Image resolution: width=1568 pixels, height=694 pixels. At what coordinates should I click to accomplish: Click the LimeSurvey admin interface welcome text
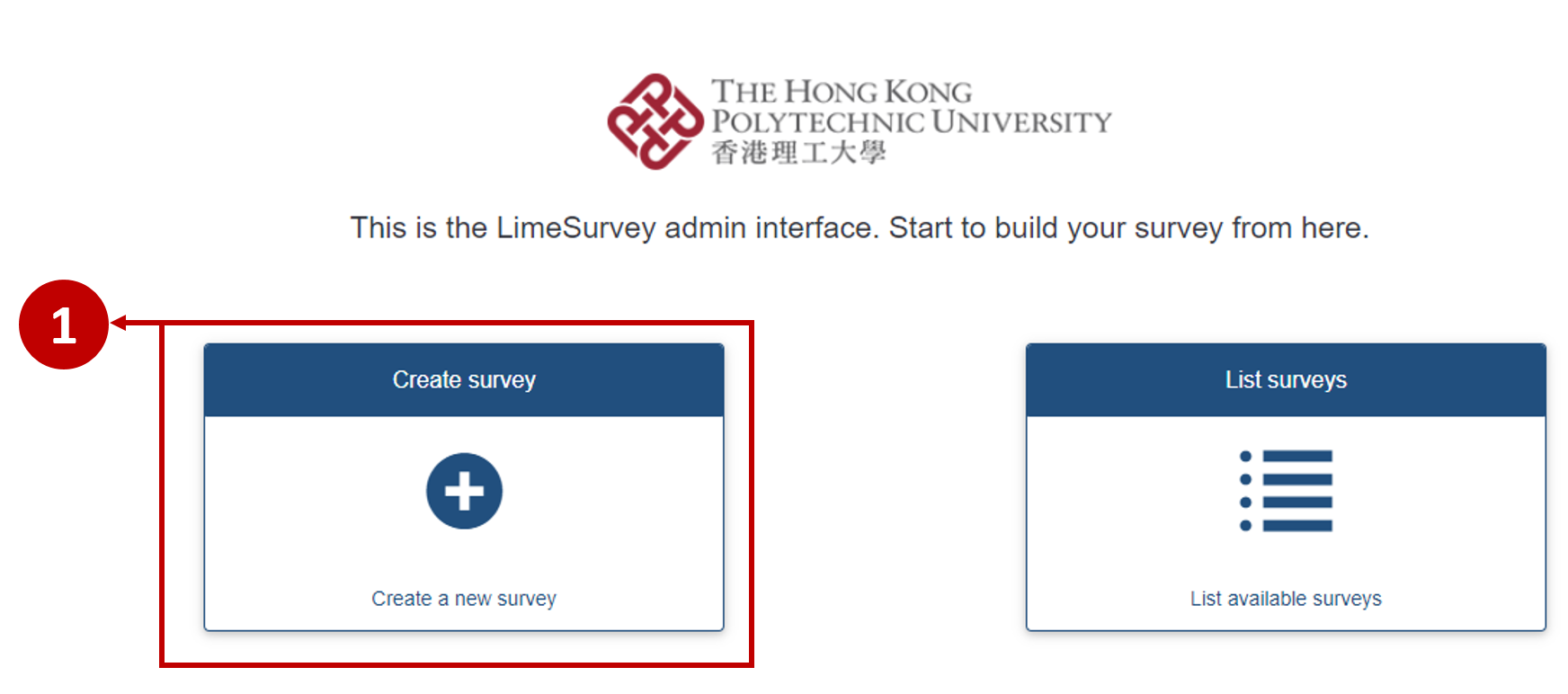click(859, 227)
